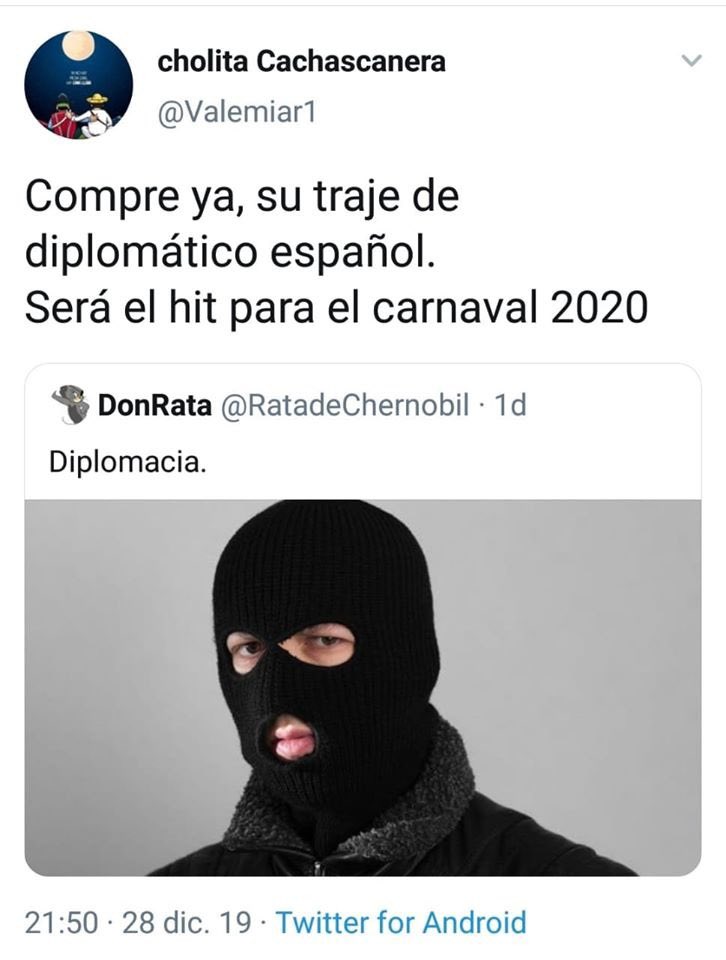Click the Diplomacia. quoted tweet text

(127, 462)
